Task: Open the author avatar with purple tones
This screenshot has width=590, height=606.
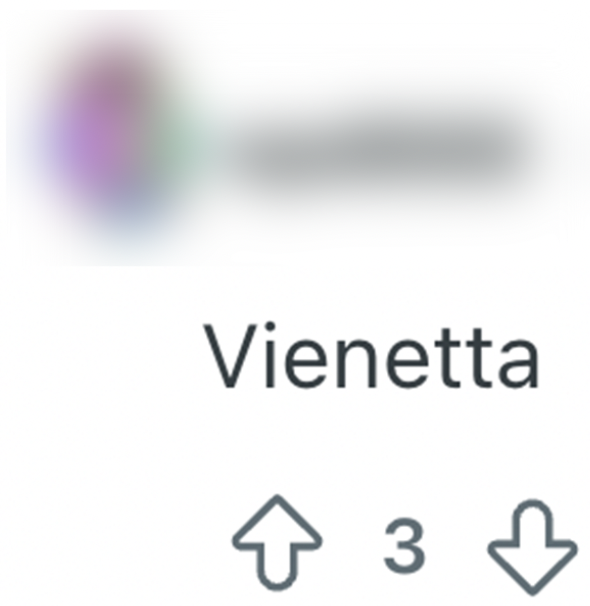Action: coord(116,141)
